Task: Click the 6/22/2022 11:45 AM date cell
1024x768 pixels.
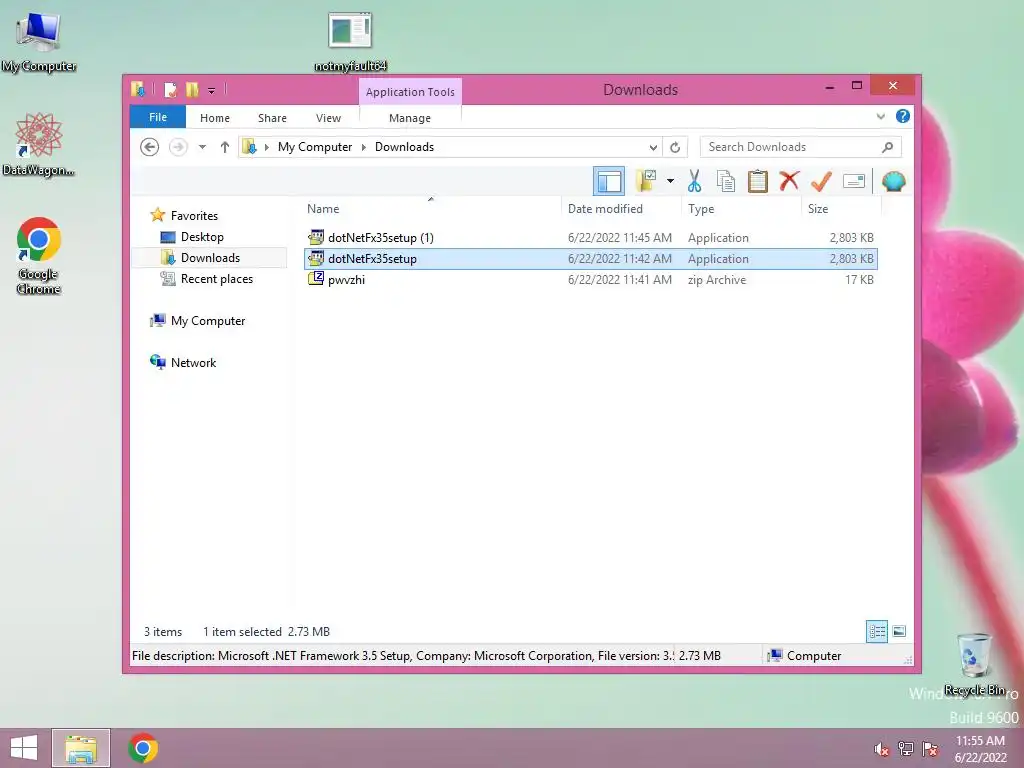Action: coord(619,238)
